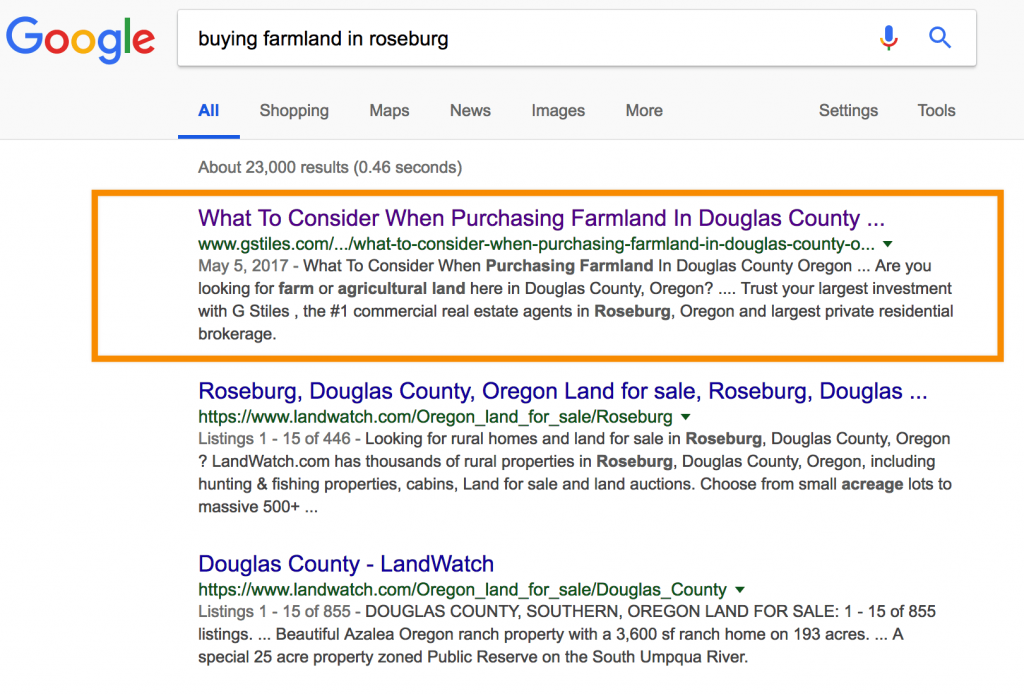
Task: Click the landwatch.com Douglas_County URL text
Action: (462, 590)
